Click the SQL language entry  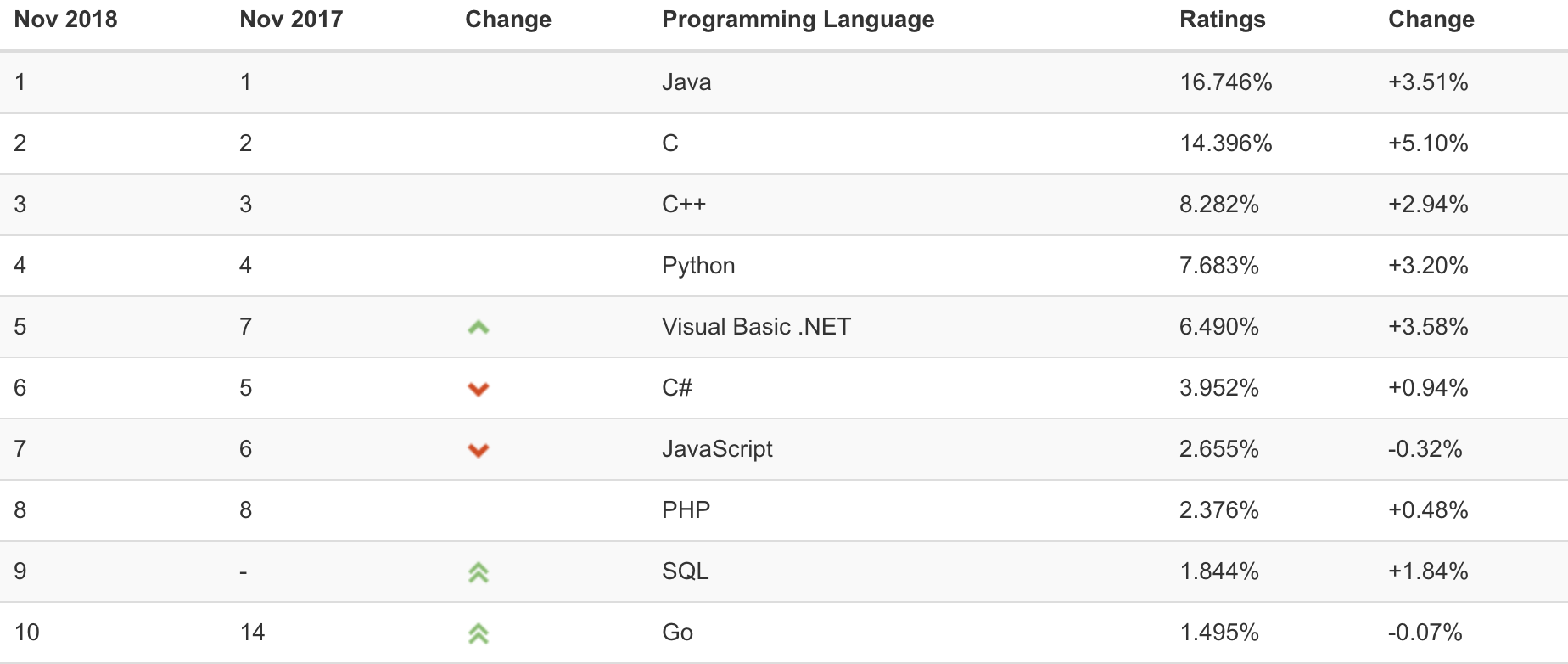(685, 571)
